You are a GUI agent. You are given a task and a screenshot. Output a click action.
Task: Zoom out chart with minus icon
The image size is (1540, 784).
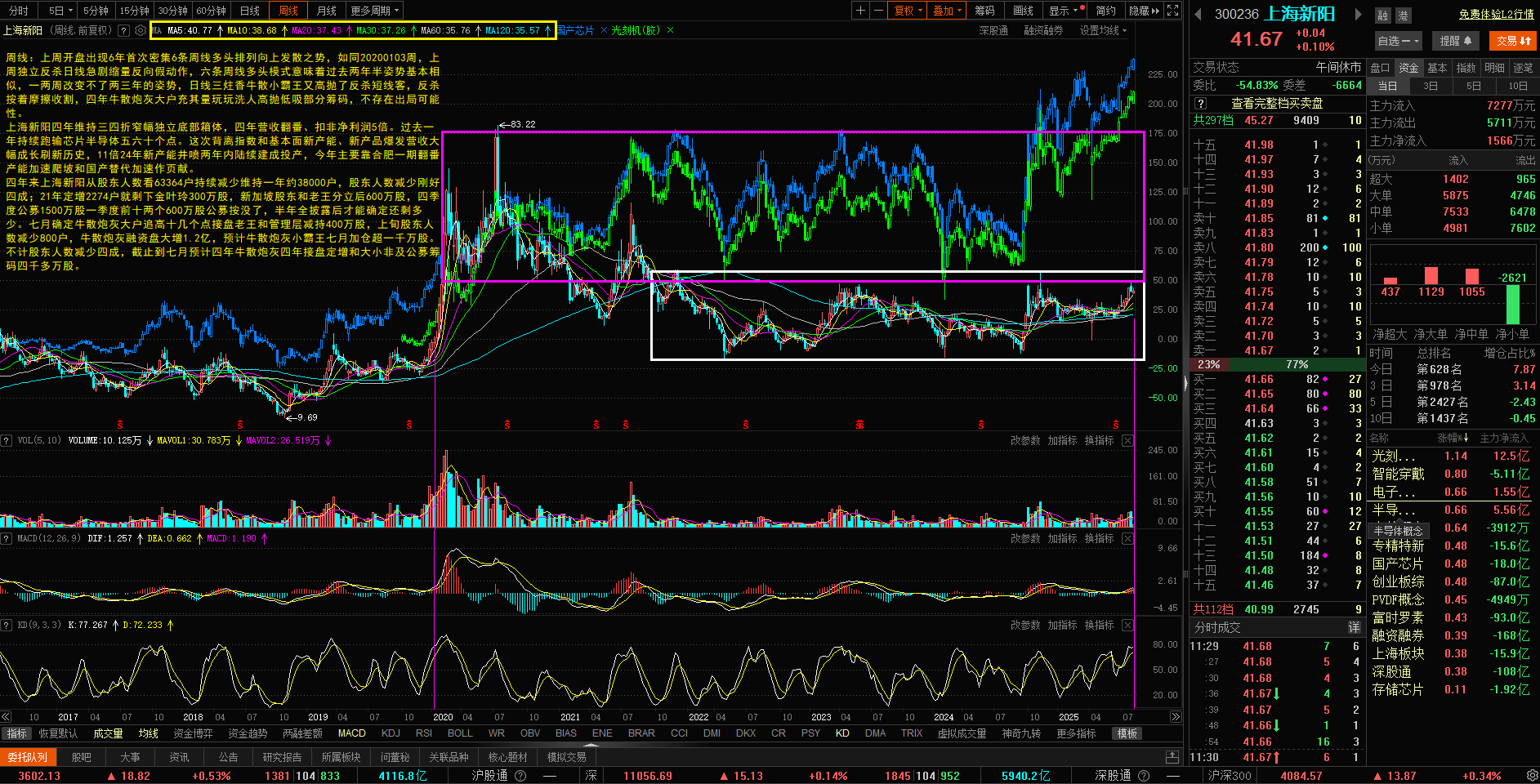pyautogui.click(x=878, y=11)
